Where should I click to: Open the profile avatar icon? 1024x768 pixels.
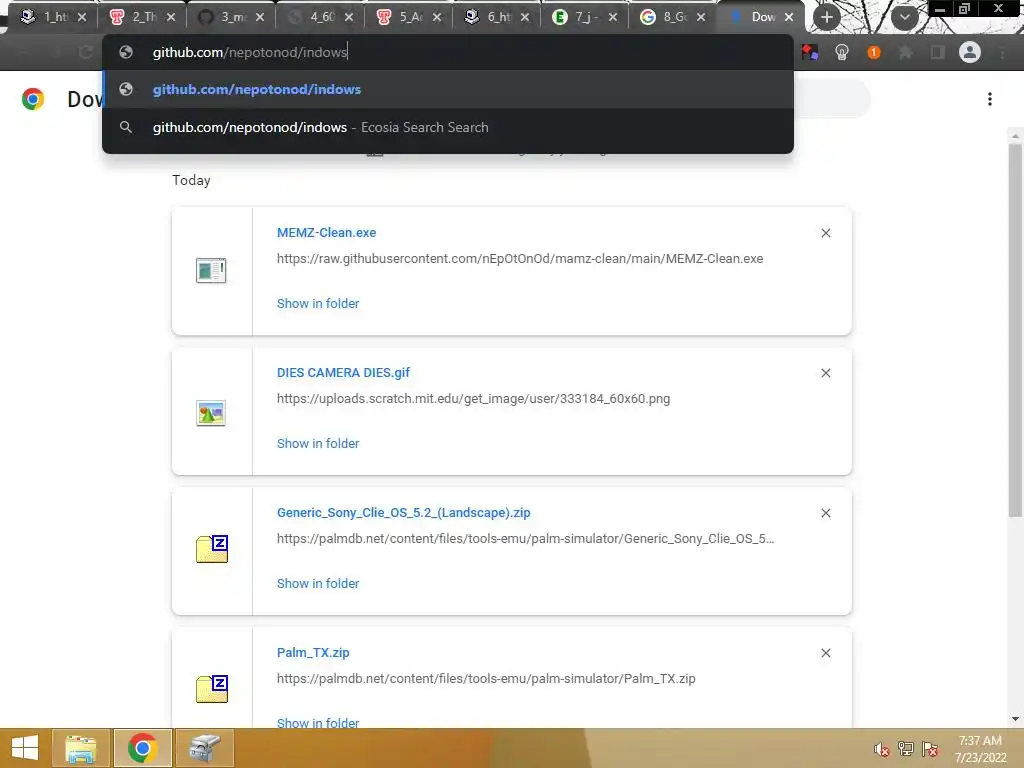pyautogui.click(x=970, y=52)
